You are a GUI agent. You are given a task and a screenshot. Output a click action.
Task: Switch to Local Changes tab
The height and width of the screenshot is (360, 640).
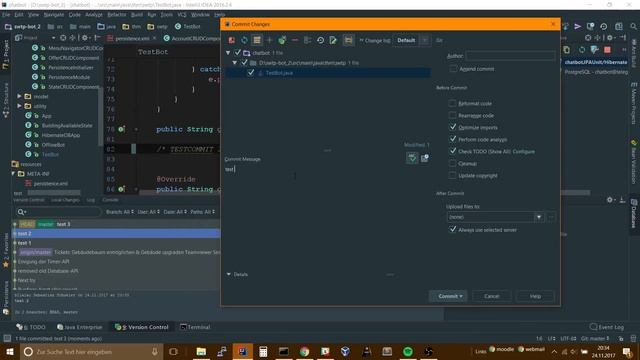(x=65, y=200)
